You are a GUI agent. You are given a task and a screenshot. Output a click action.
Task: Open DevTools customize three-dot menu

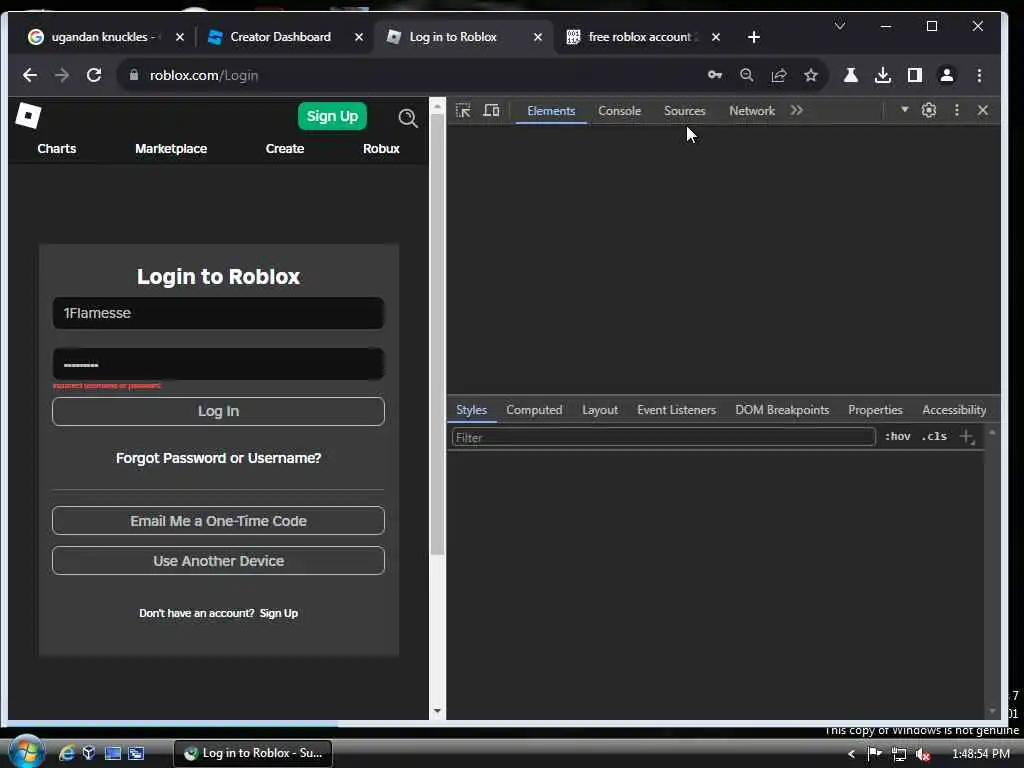[x=957, y=110]
